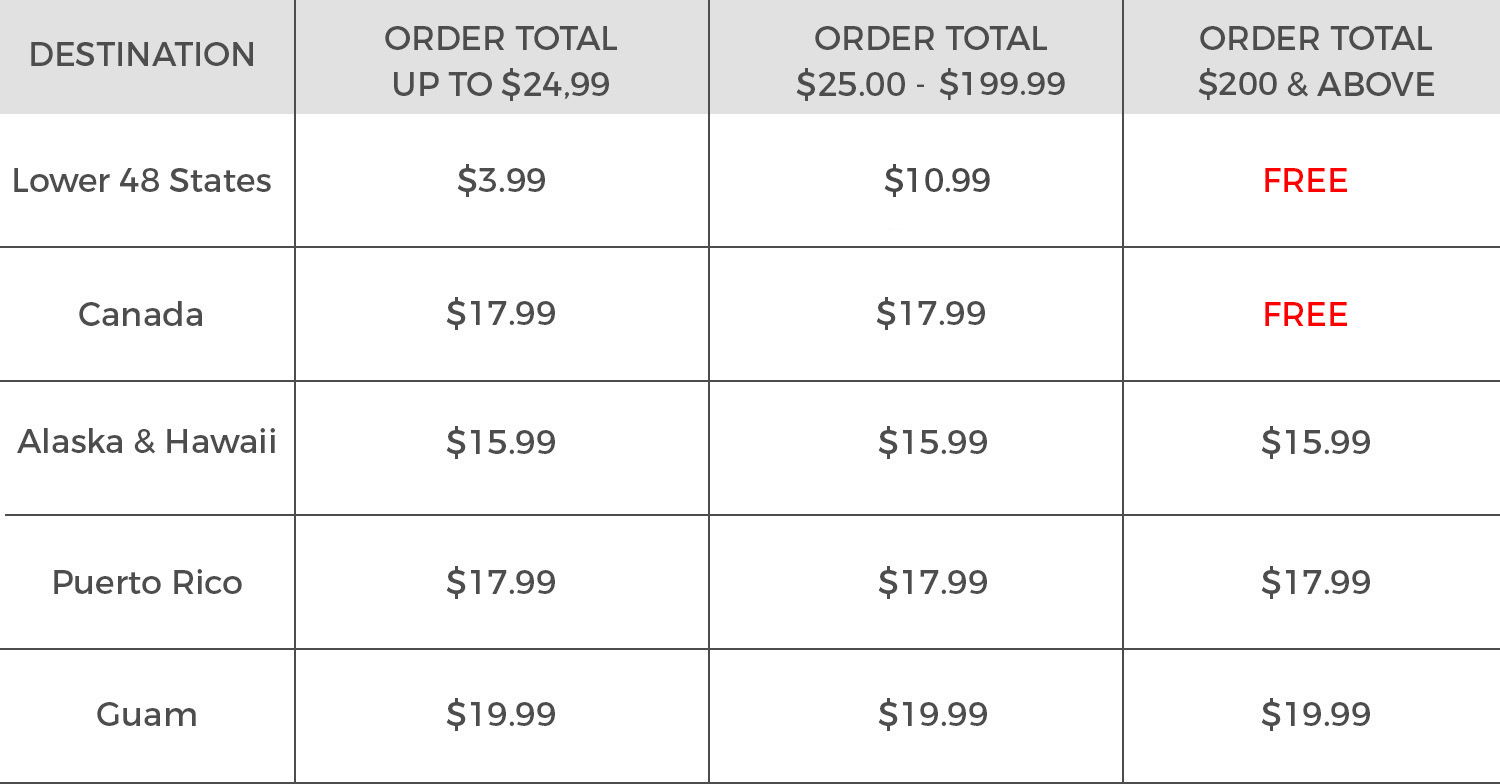Select the Guam destination cell
This screenshot has height=784, width=1500.
click(x=147, y=714)
